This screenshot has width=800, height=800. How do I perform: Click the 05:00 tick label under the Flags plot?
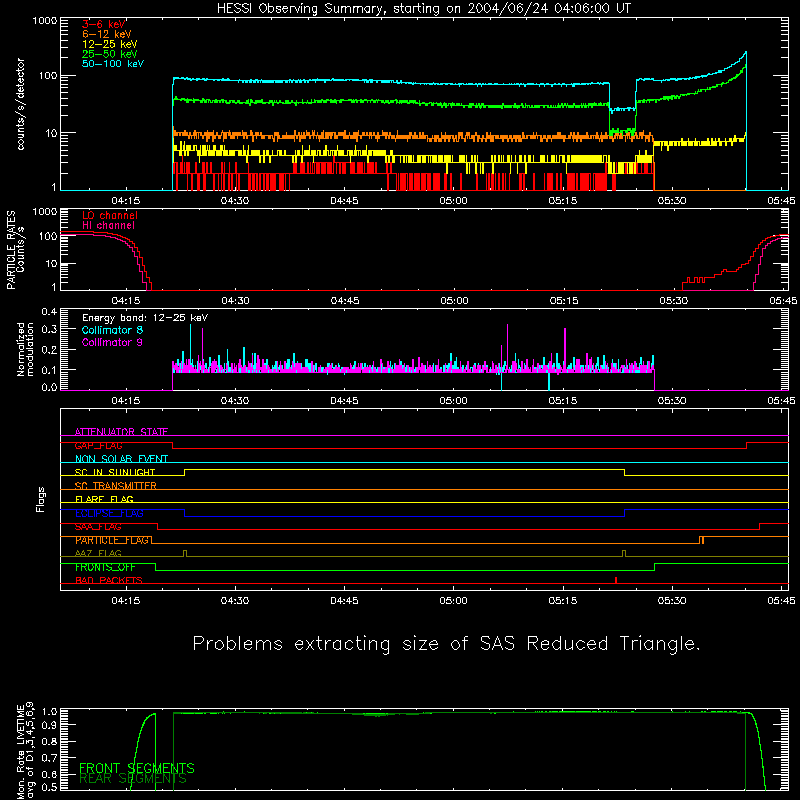453,601
